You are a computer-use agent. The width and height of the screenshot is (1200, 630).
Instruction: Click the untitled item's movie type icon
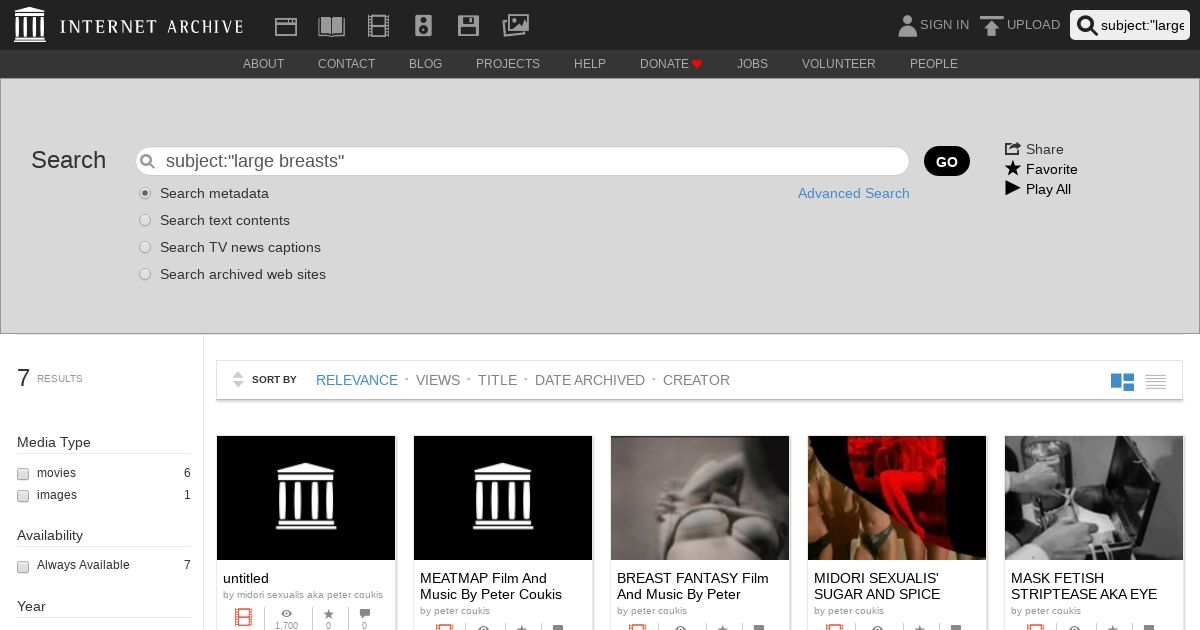(x=243, y=617)
